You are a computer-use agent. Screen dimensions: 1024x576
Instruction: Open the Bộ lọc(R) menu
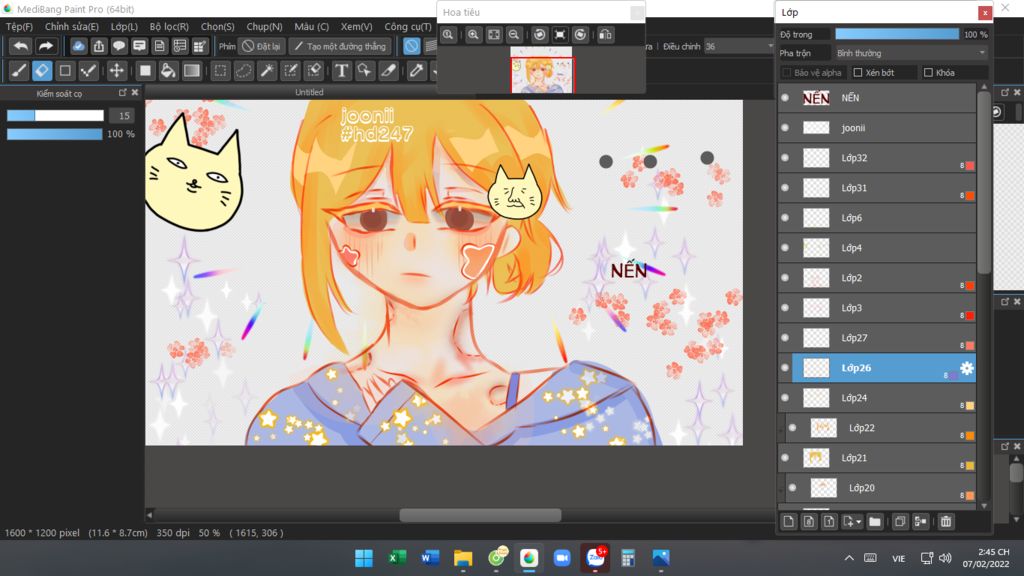(x=169, y=27)
